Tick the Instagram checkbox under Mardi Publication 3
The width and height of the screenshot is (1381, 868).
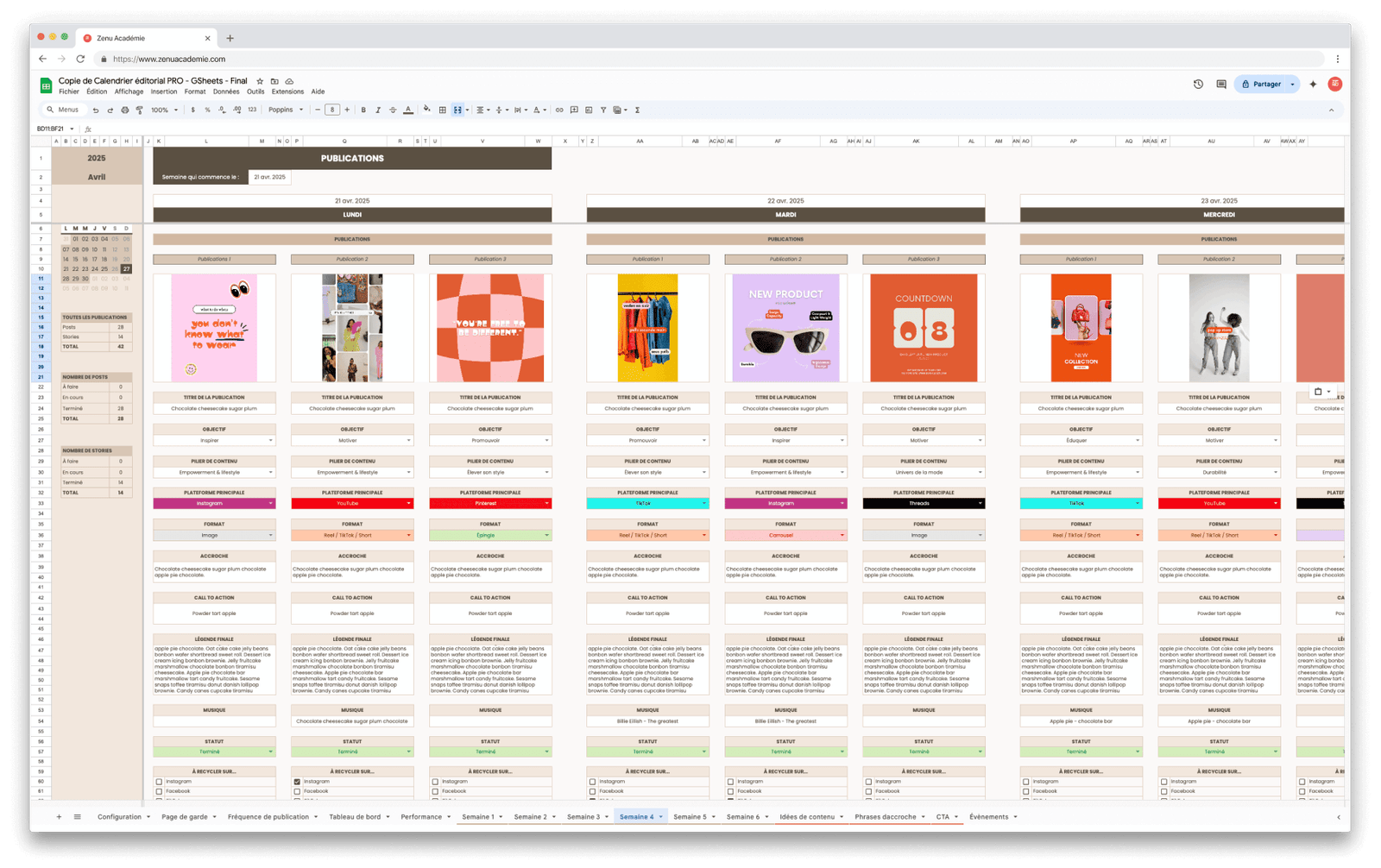(868, 782)
